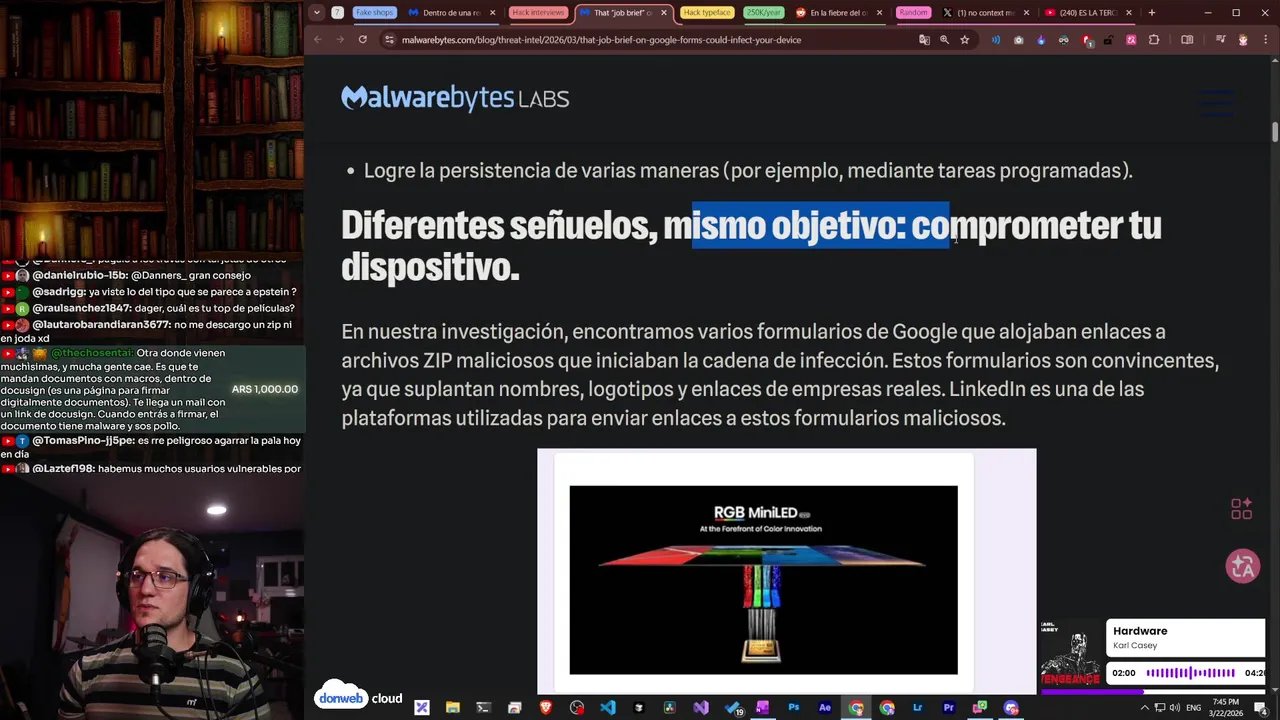
Task: Open Photoshop from the taskbar
Action: click(794, 708)
